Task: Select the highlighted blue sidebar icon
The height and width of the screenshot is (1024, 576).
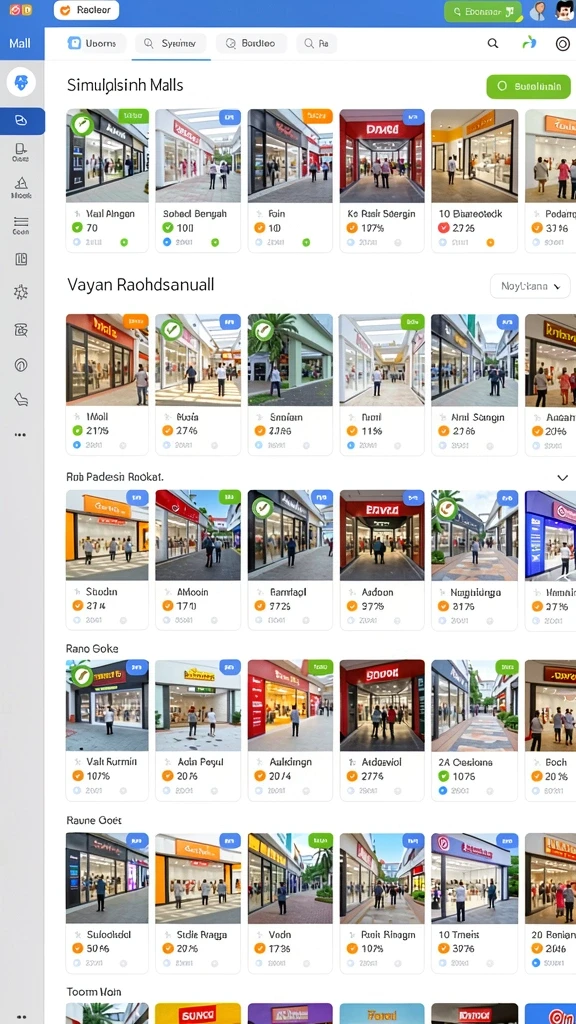Action: (22, 121)
